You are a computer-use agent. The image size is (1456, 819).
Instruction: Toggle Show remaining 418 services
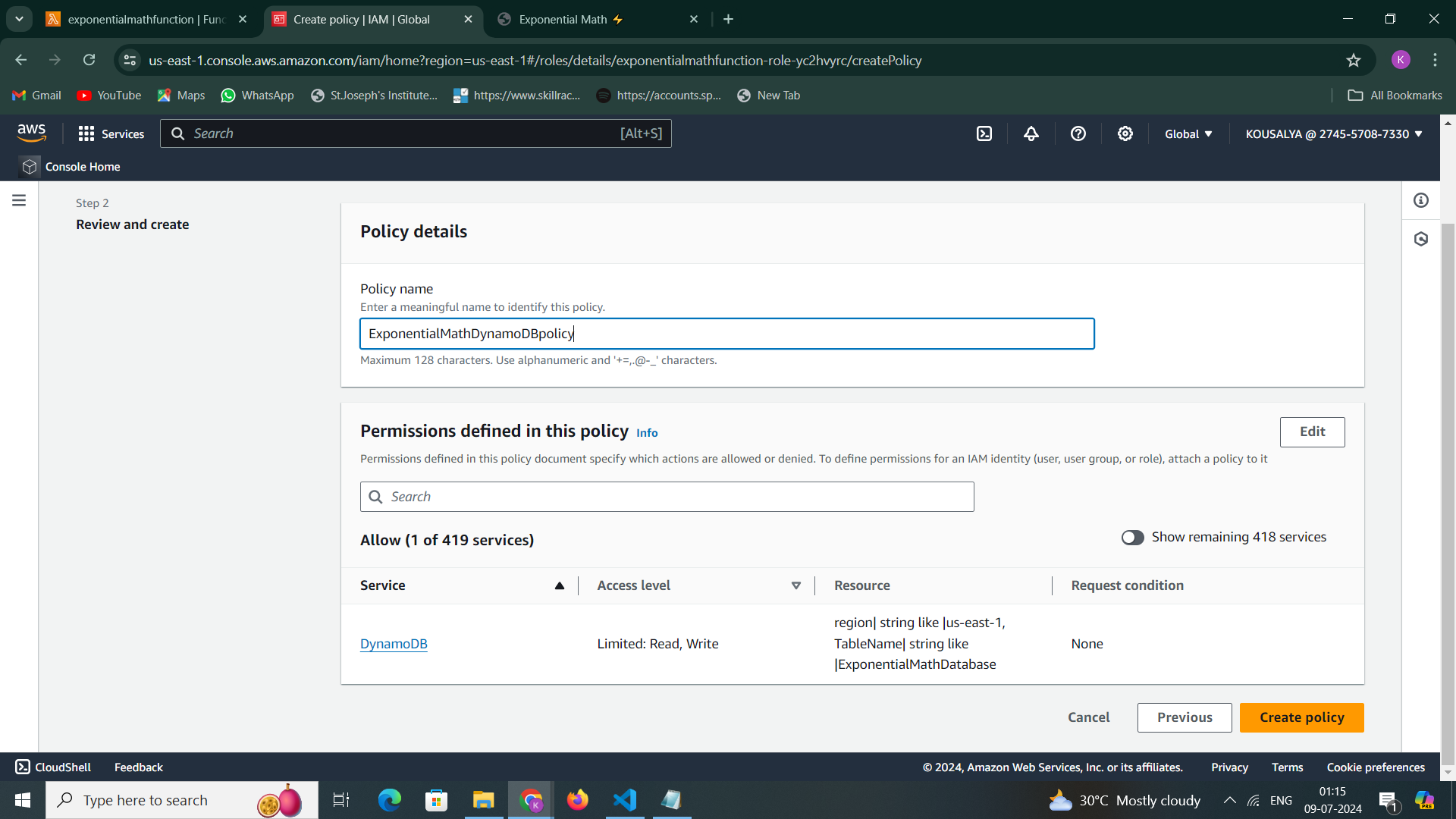pos(1133,538)
